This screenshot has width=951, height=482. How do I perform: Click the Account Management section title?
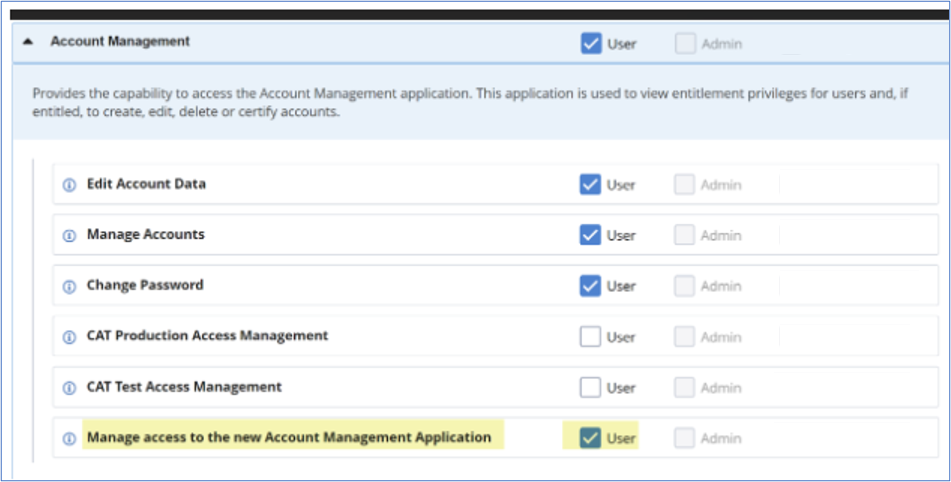120,42
